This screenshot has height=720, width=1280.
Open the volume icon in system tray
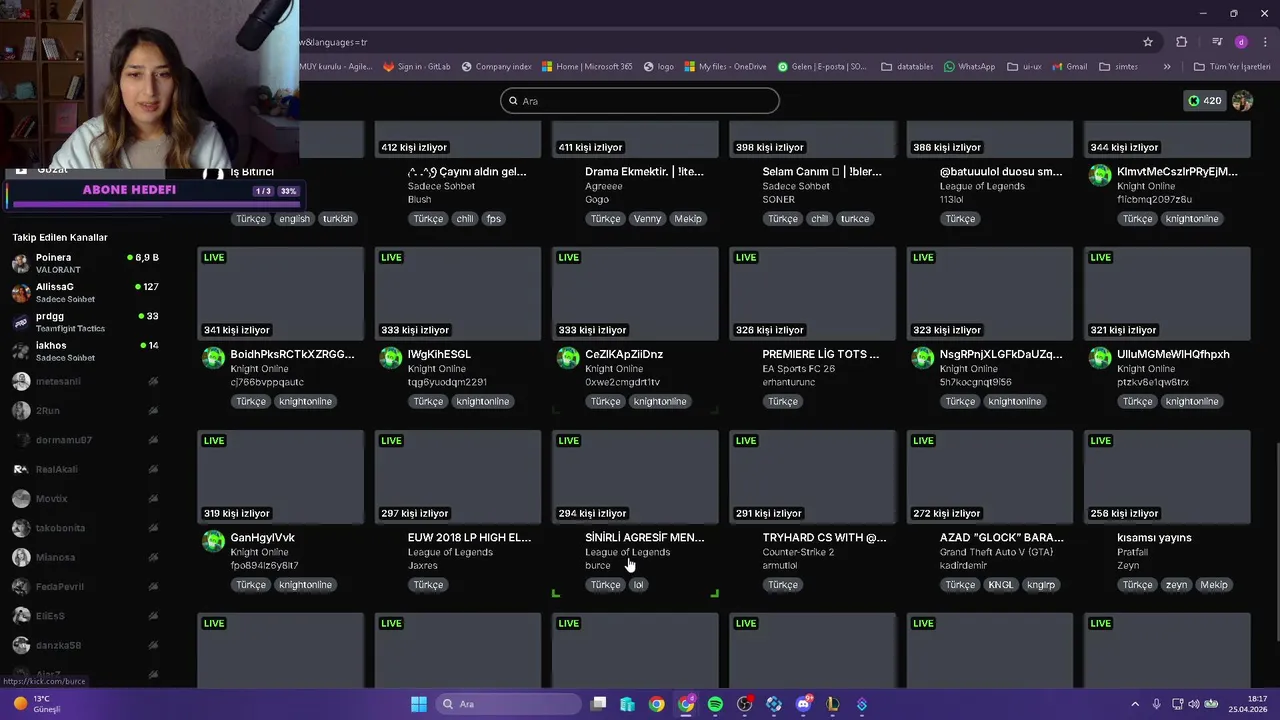1195,704
